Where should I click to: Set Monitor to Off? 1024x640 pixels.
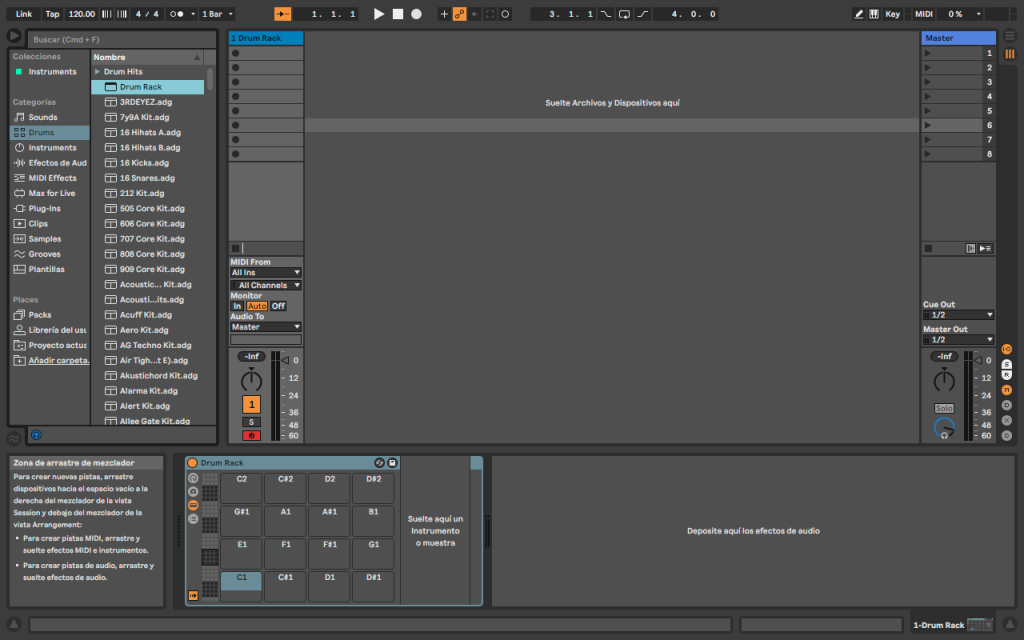pyautogui.click(x=278, y=306)
